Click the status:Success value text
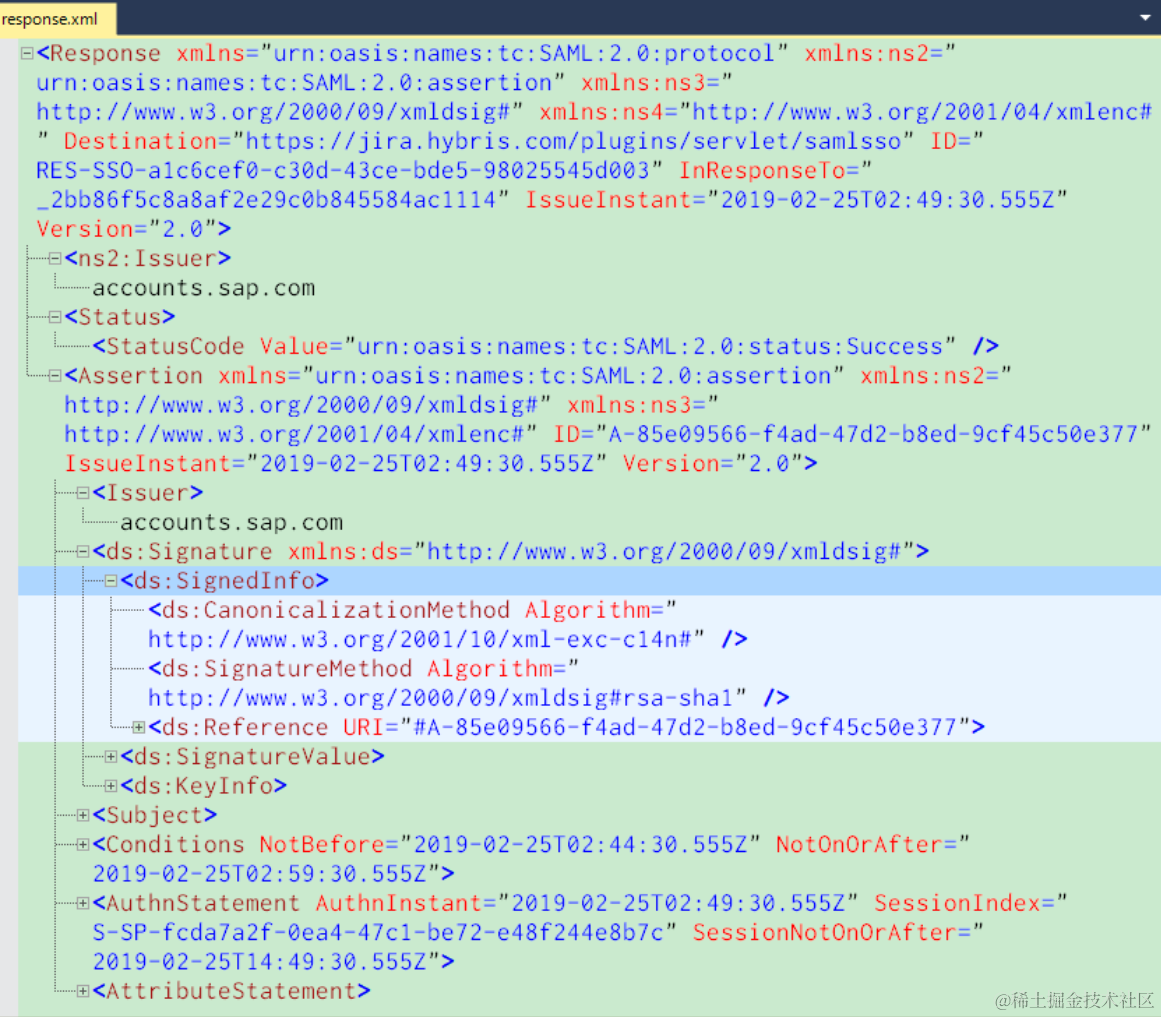1161x1017 pixels. coord(650,346)
